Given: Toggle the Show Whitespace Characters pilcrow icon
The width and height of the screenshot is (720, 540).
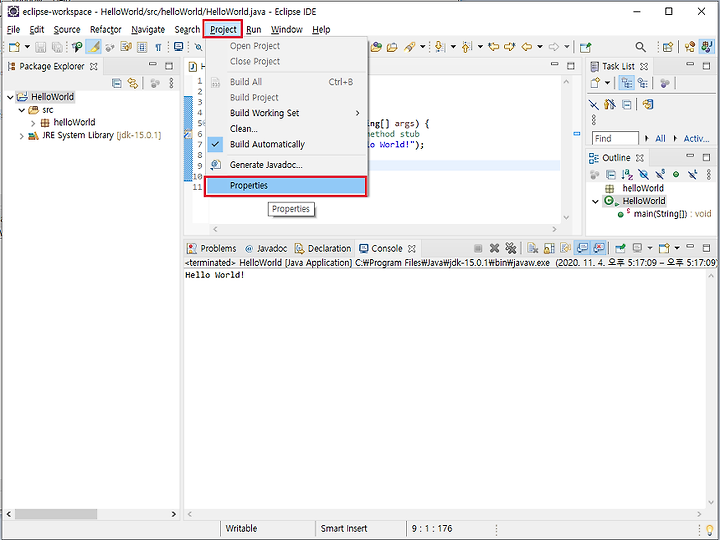Looking at the screenshot, I should 158,47.
